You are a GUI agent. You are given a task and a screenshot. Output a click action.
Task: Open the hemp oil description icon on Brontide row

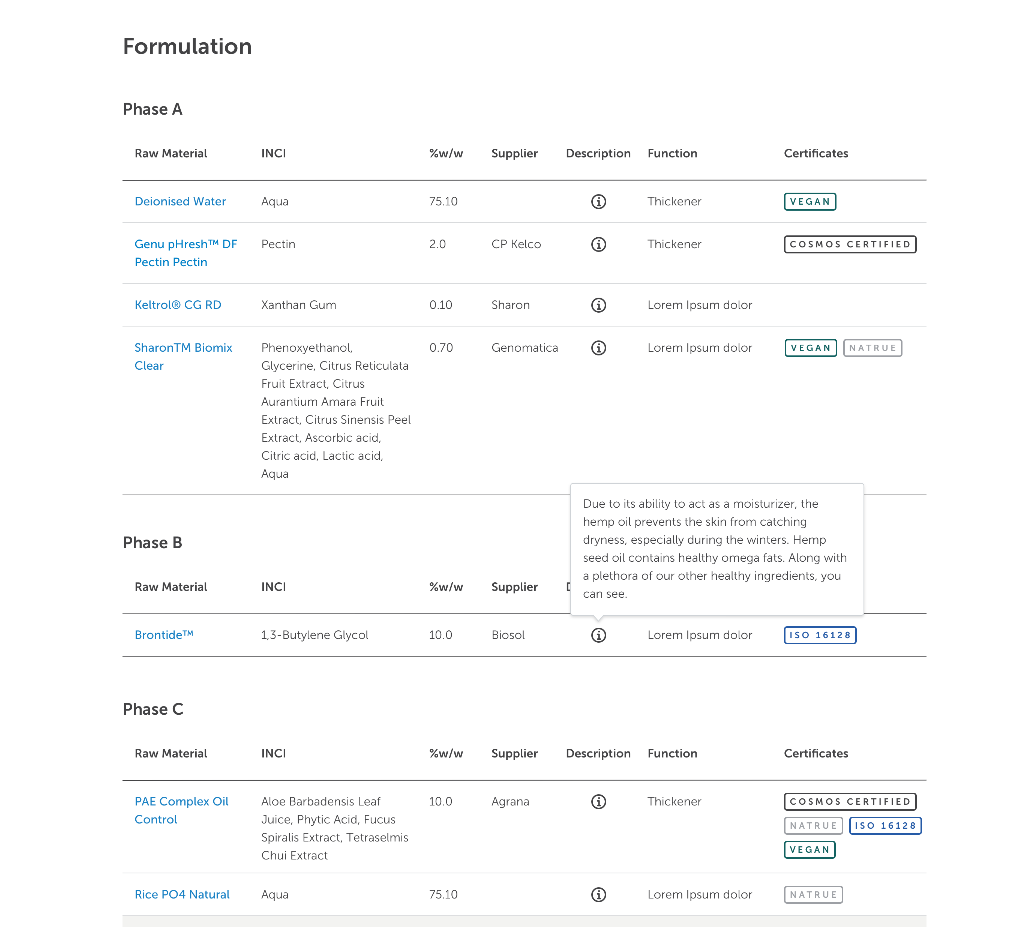598,635
